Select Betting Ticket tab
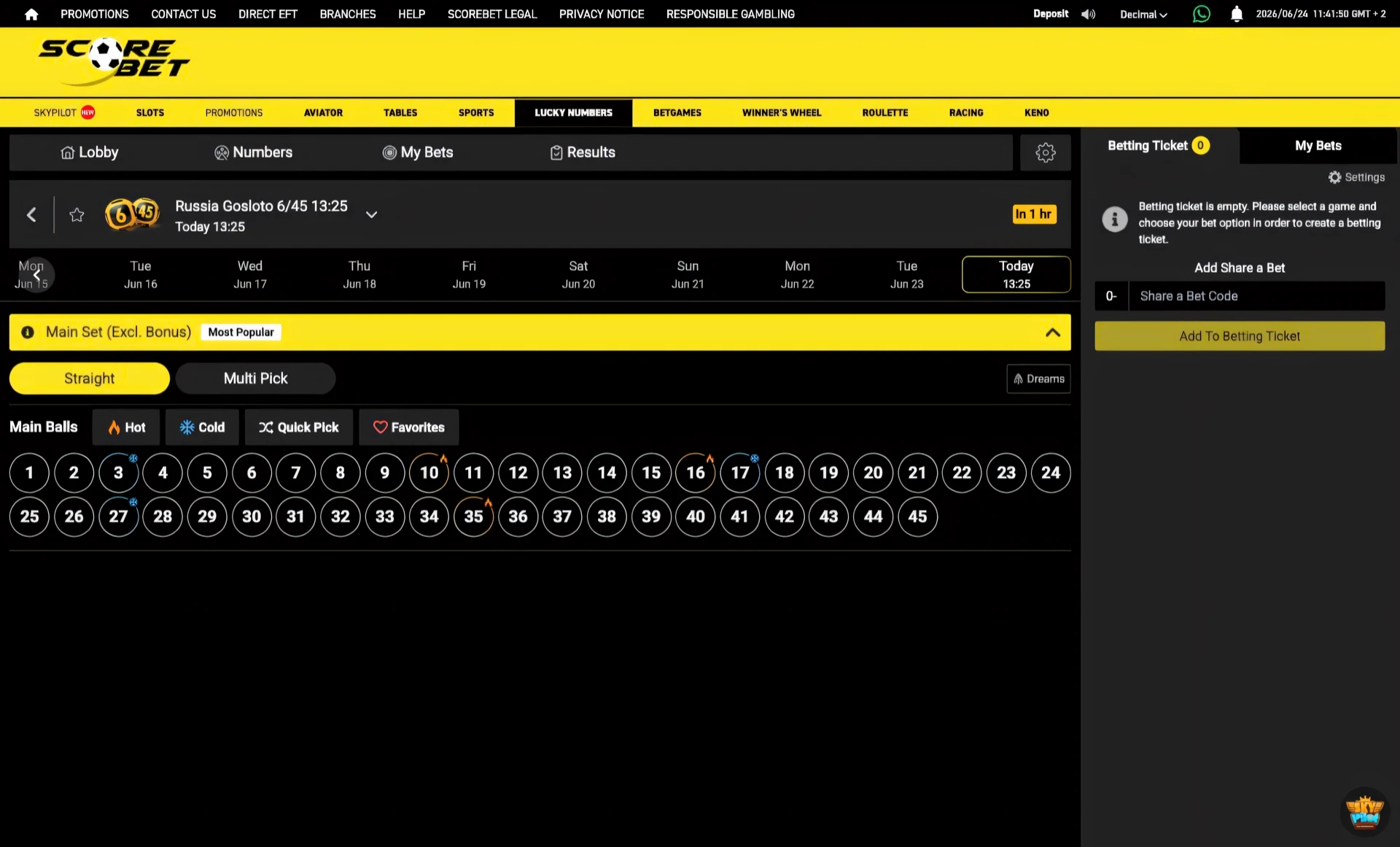The width and height of the screenshot is (1400, 847). coord(1159,146)
